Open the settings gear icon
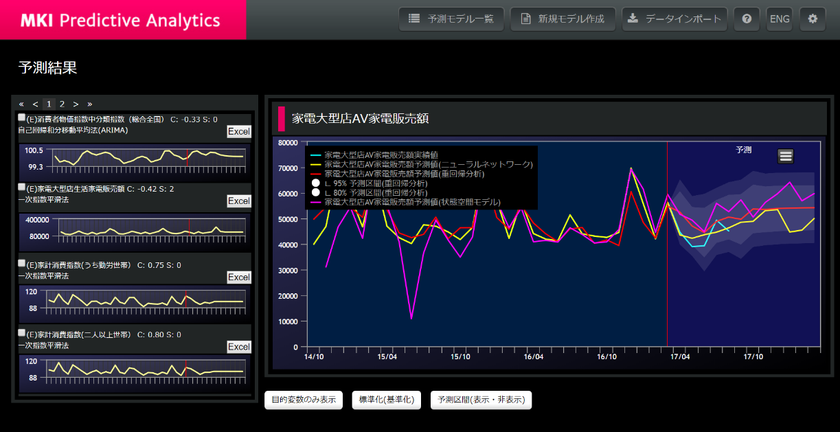This screenshot has width=840, height=432. click(x=812, y=19)
